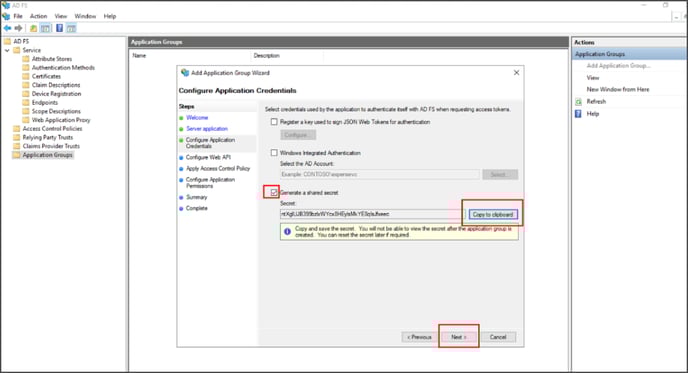Select Scope Descriptions in the tree
Viewport: 688px width, 373px height.
point(56,111)
